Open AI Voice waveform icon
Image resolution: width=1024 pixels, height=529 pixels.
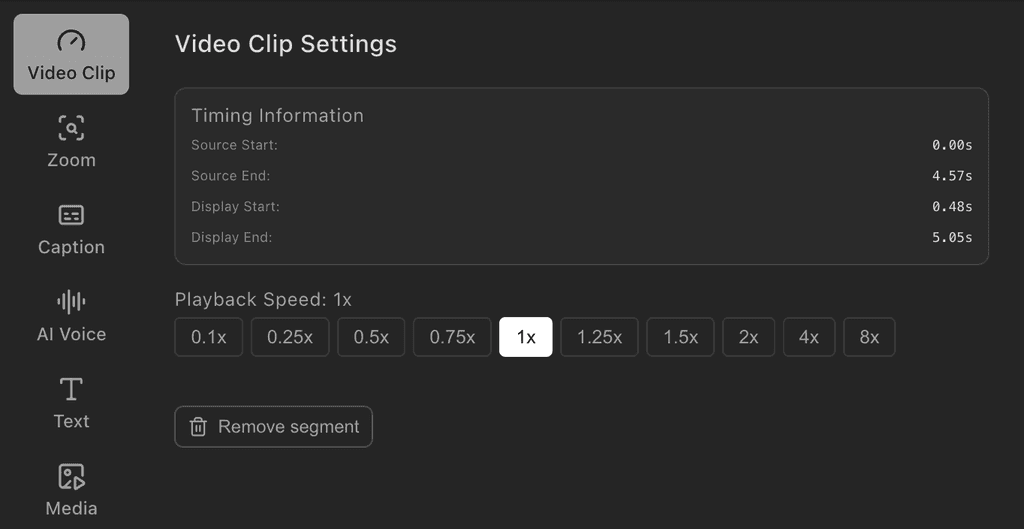71,302
